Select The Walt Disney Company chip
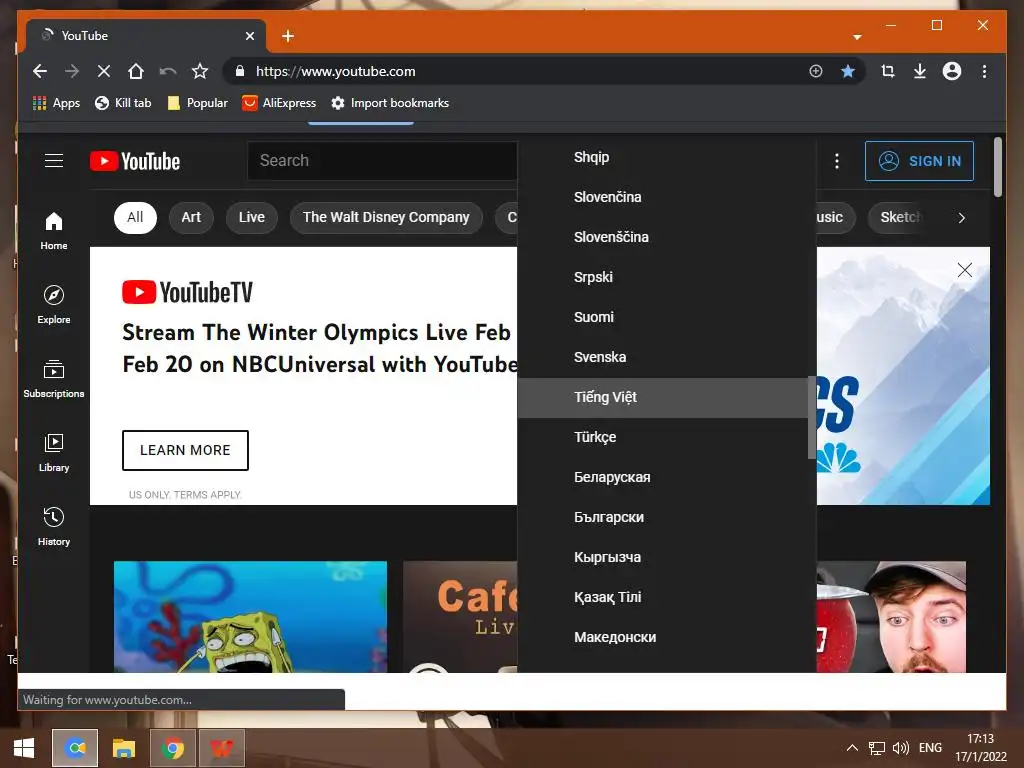1024x768 pixels. coord(386,217)
